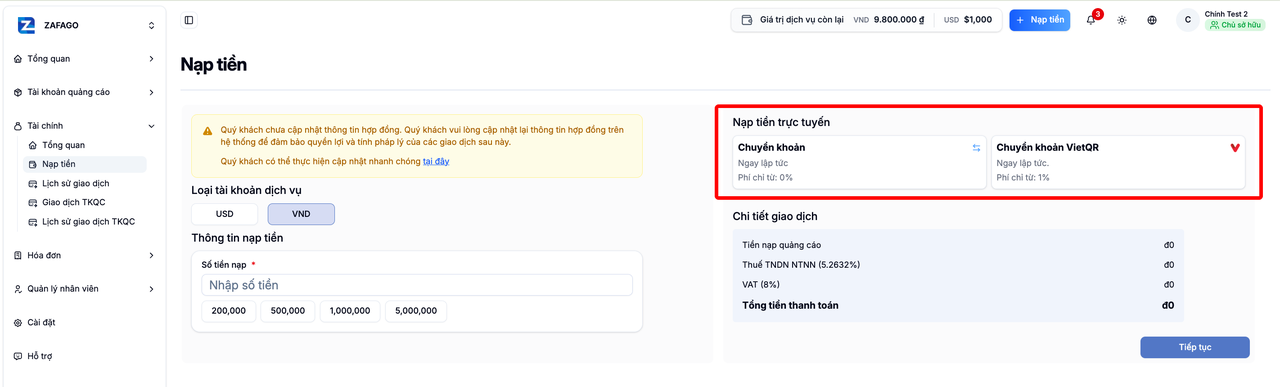Click the Zafago logo icon
The height and width of the screenshot is (387, 1280).
[x=27, y=25]
